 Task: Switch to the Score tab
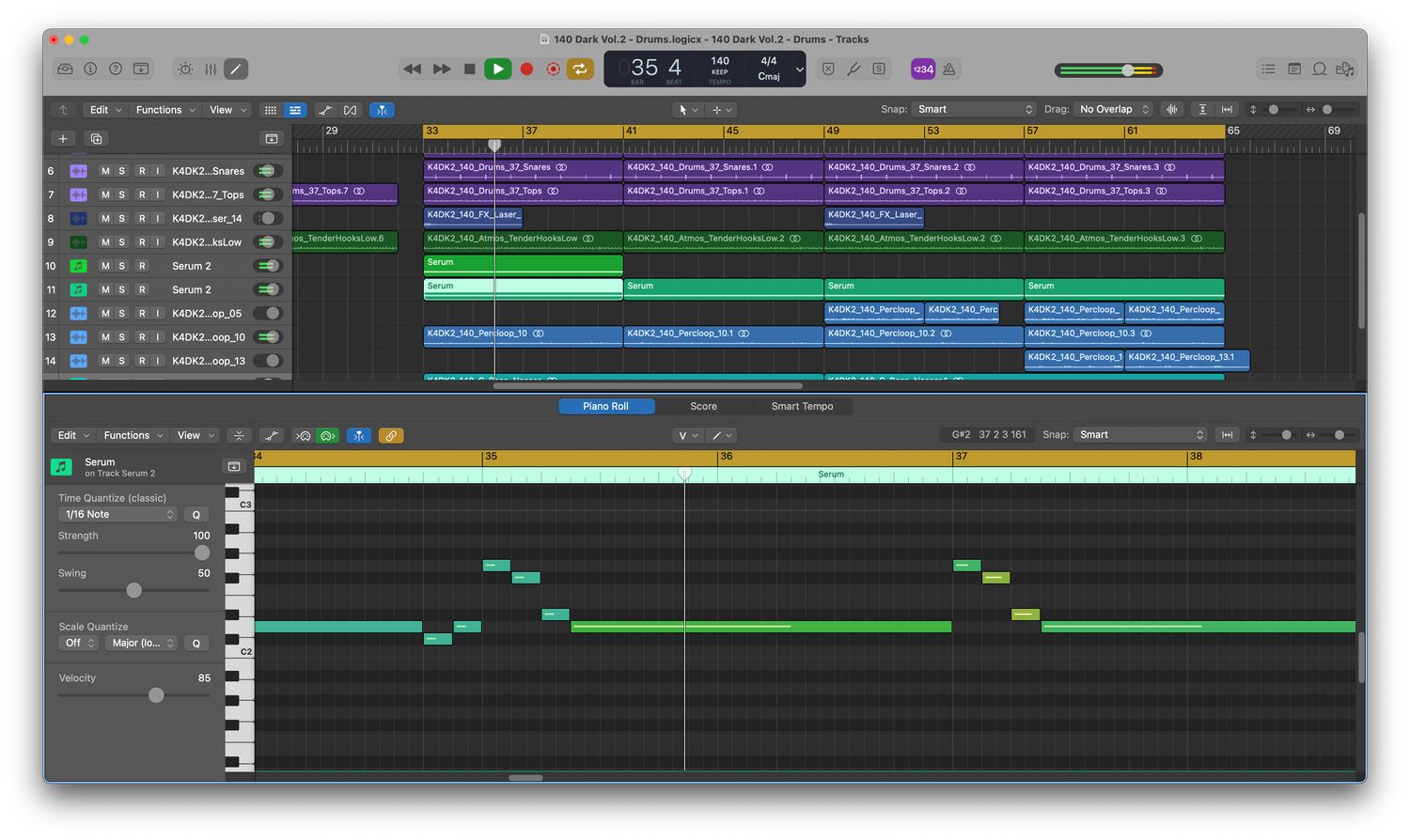pyautogui.click(x=703, y=406)
